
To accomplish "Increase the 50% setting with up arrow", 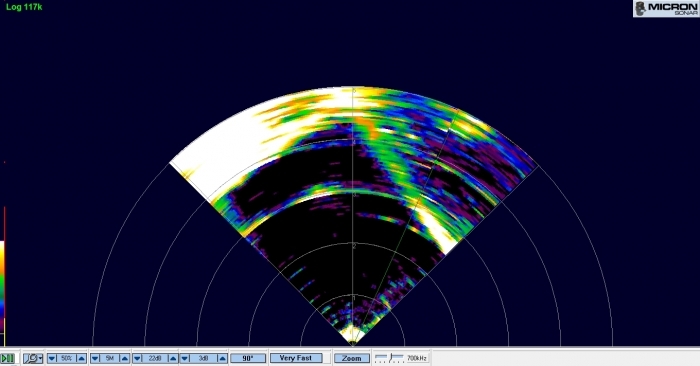I will pos(81,358).
